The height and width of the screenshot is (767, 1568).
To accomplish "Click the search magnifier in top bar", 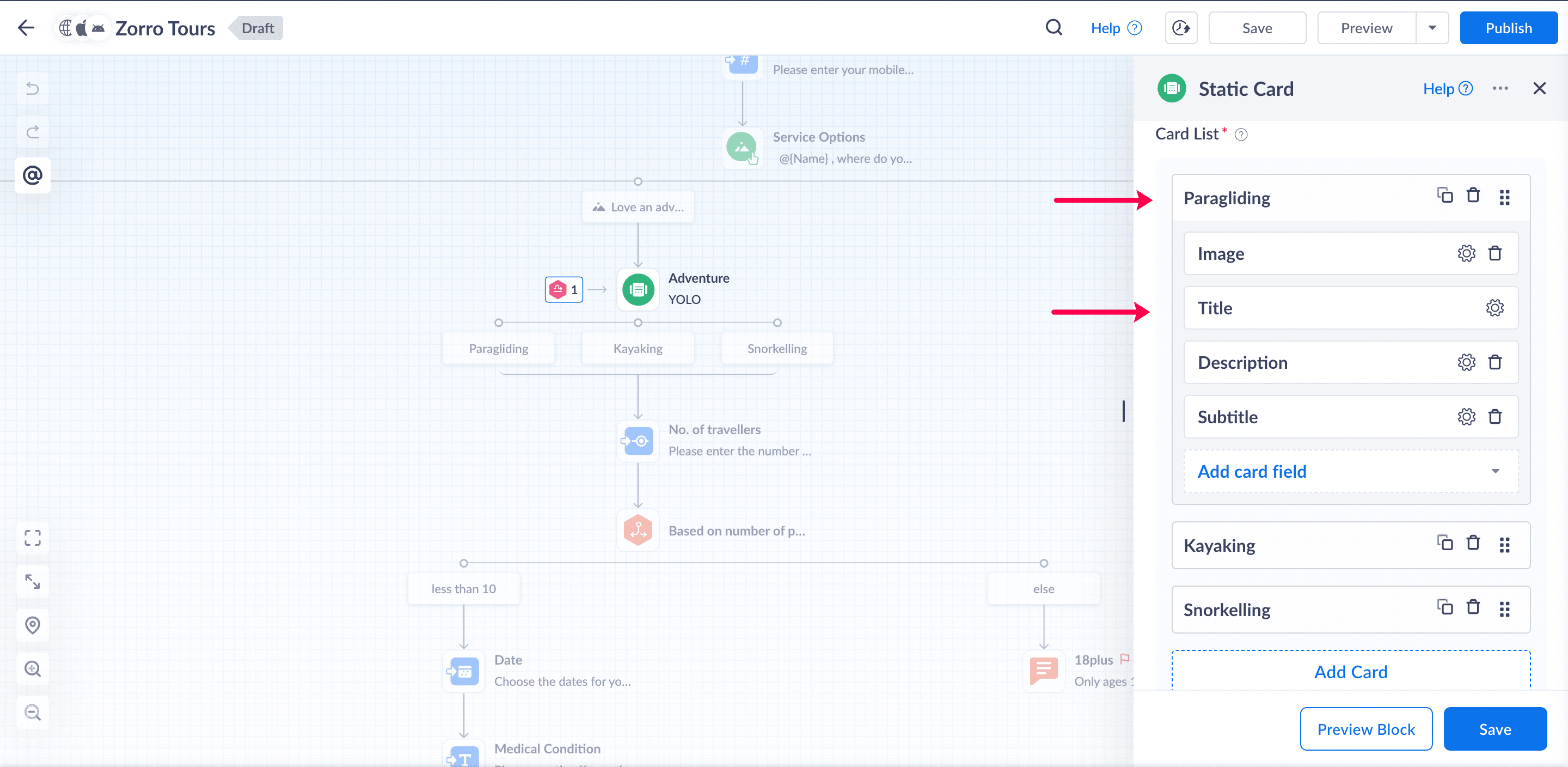I will 1053,28.
